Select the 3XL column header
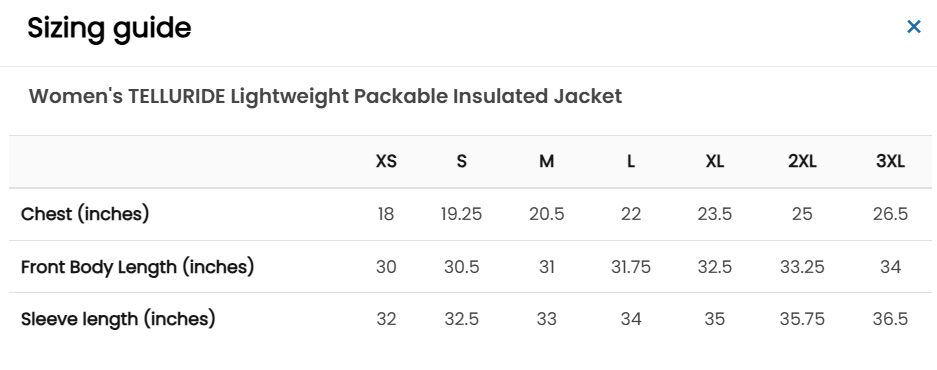This screenshot has width=937, height=370. tap(890, 161)
